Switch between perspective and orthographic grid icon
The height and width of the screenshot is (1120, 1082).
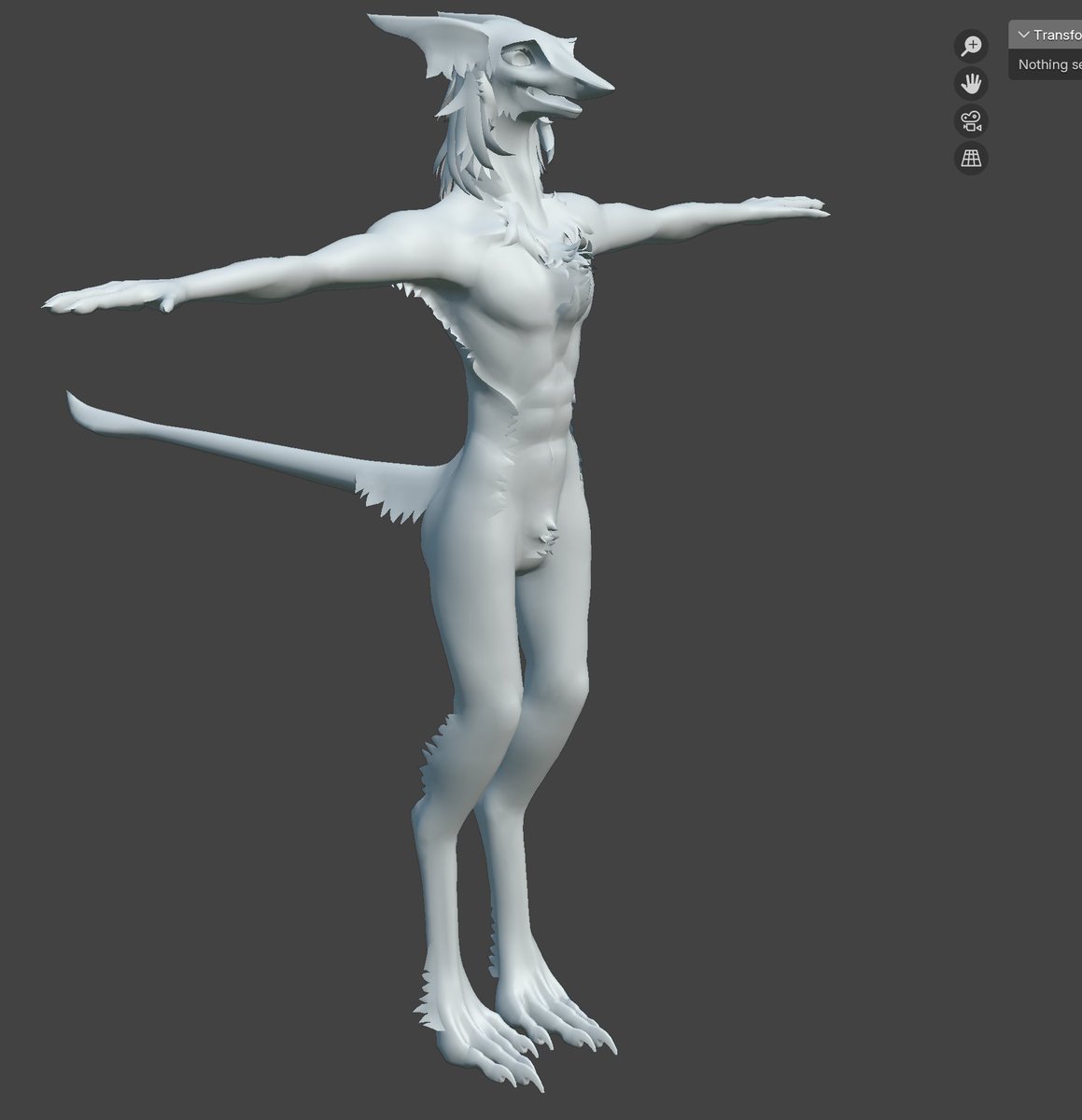coord(971,159)
